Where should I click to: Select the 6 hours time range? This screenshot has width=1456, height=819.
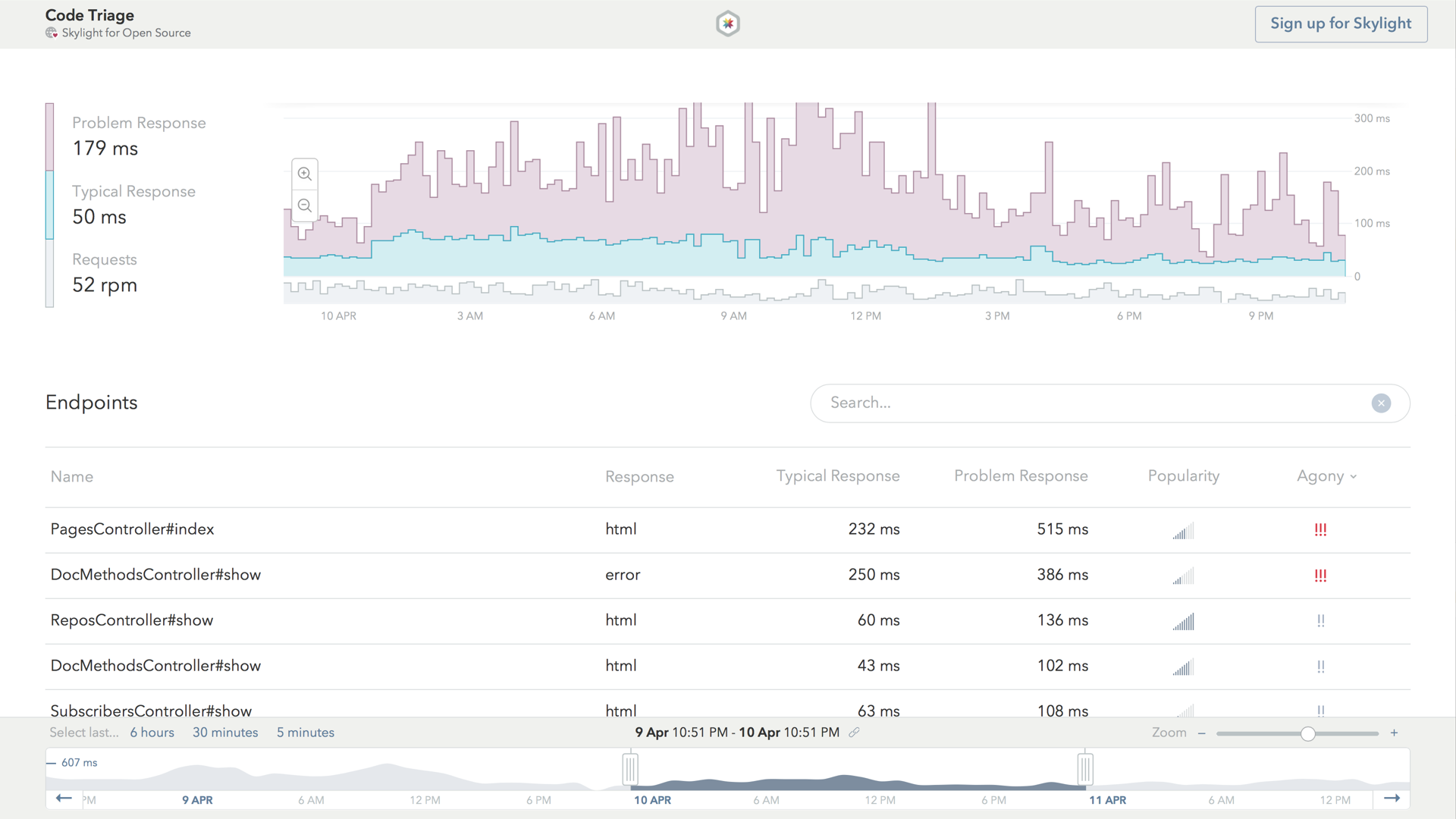click(152, 733)
